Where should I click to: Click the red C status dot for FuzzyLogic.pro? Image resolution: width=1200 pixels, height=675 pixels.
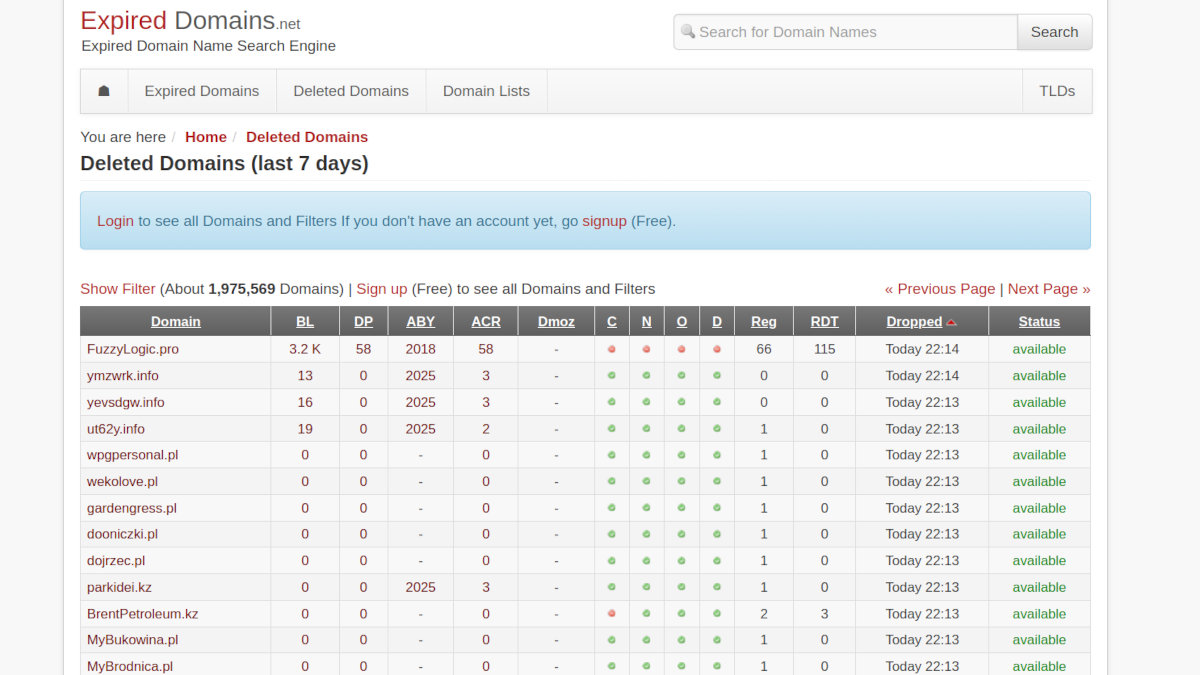click(612, 349)
